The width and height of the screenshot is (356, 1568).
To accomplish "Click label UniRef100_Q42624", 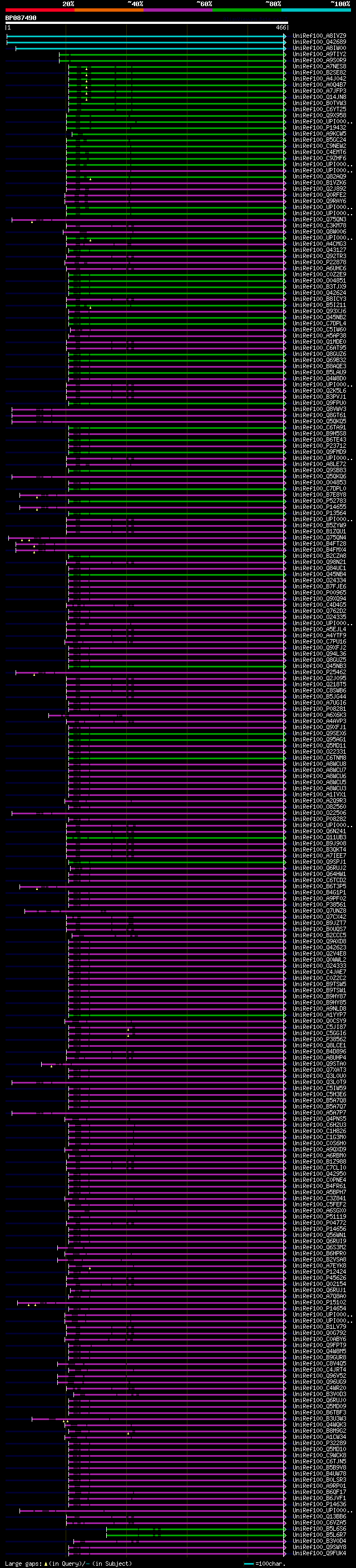I will pyautogui.click(x=319, y=293).
